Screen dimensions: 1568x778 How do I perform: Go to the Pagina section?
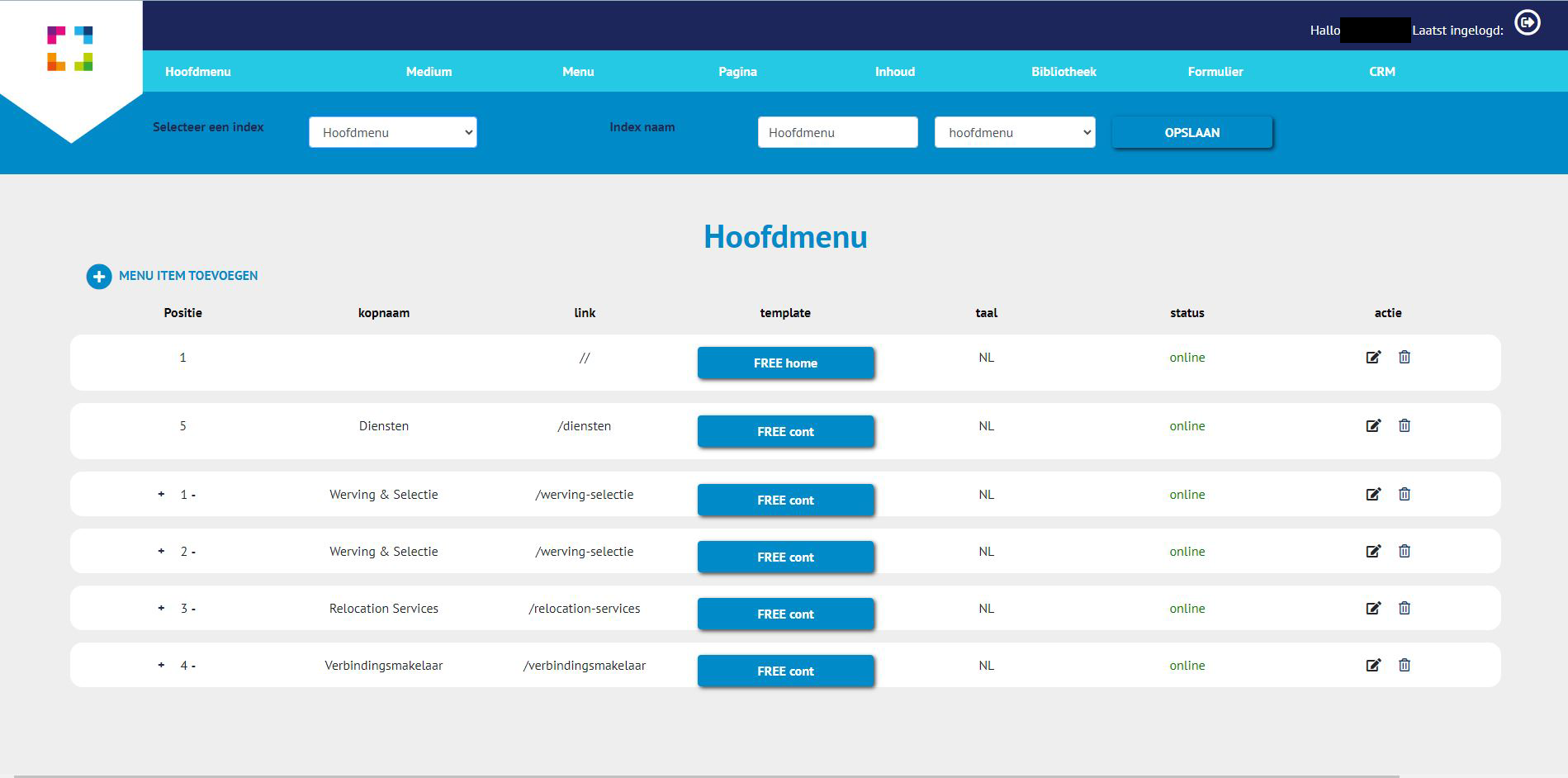[x=737, y=72]
